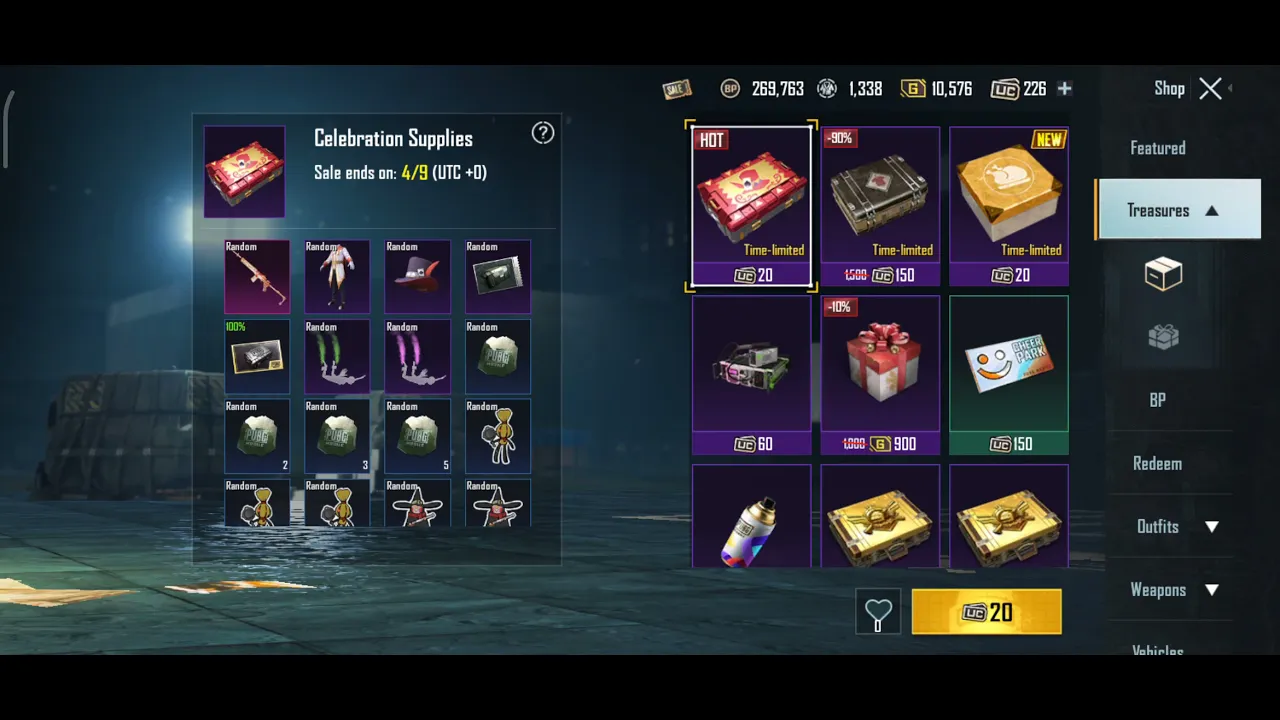Preview the random rifle skin reward
This screenshot has width=1280, height=720.
pos(257,276)
